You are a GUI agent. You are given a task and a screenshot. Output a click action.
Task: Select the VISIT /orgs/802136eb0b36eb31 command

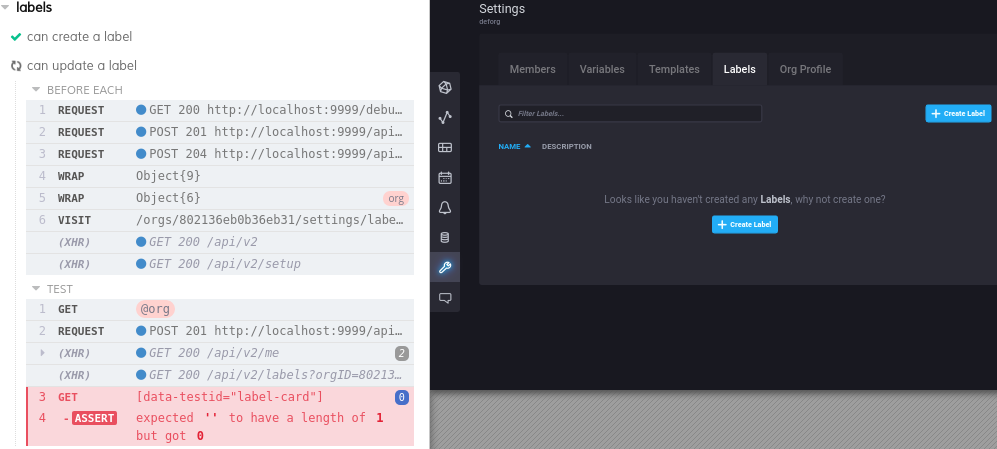tap(220, 220)
